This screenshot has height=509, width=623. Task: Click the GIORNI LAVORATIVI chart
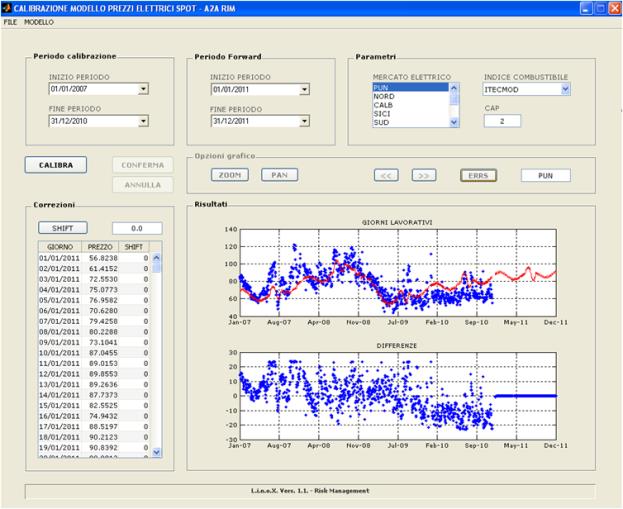[x=398, y=273]
